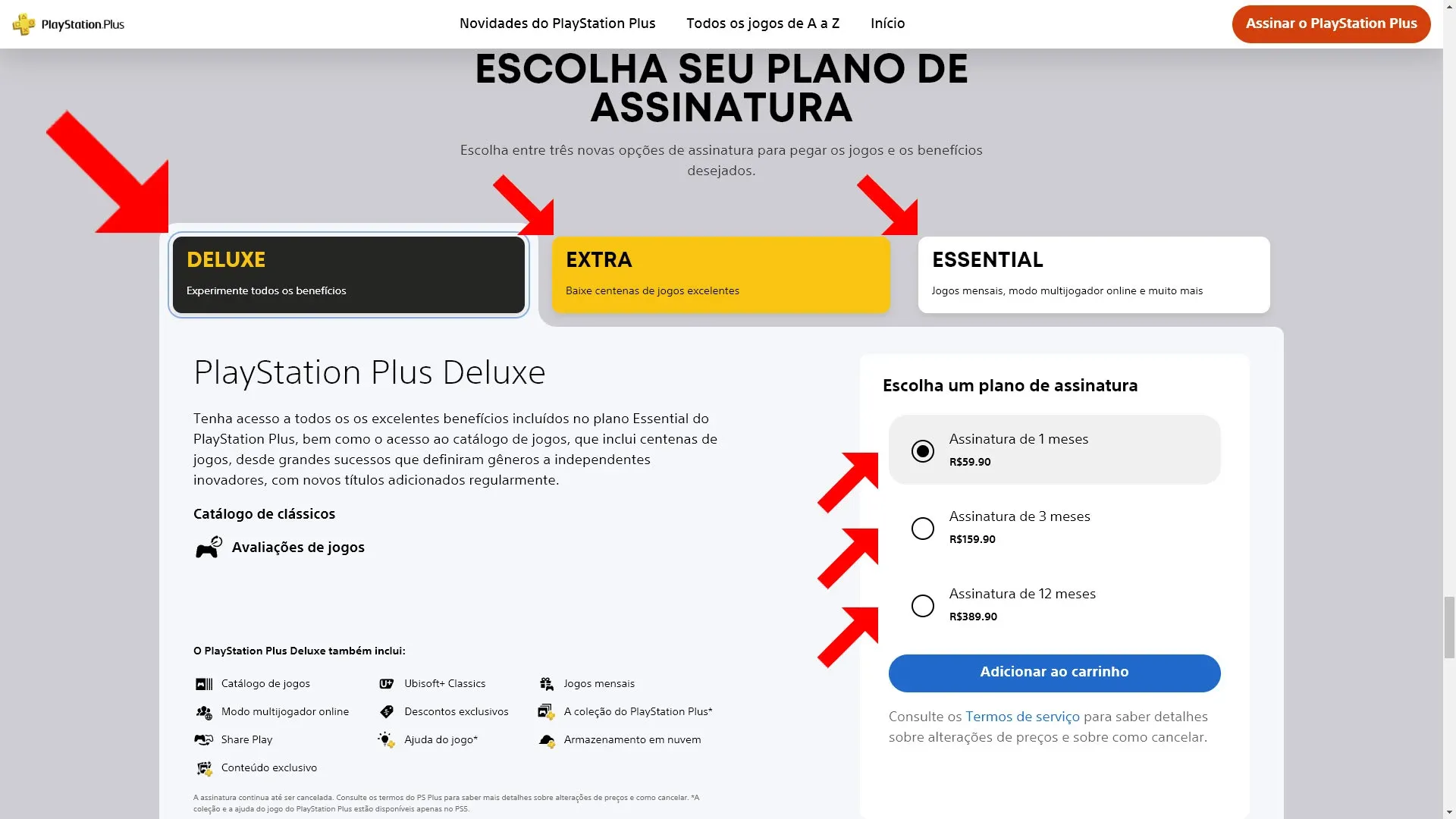Select Assinatura de 3 meses radio button
The width and height of the screenshot is (1456, 819).
[x=921, y=528]
